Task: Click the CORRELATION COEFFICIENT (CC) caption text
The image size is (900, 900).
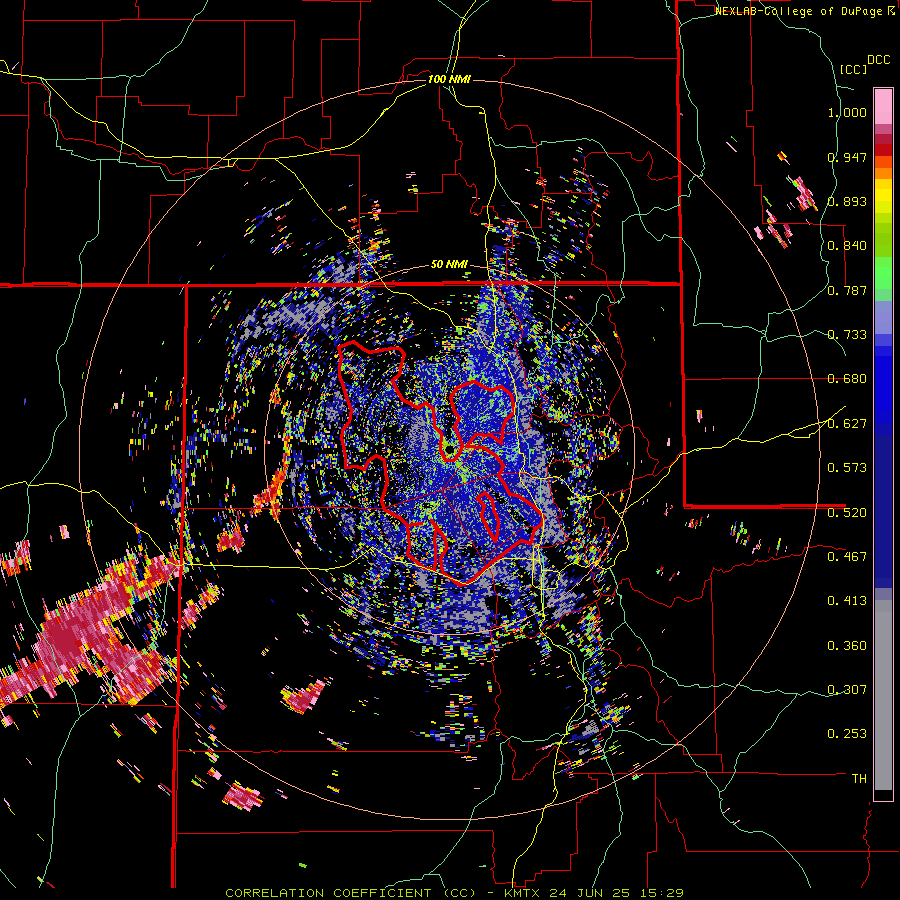Action: pos(351,893)
